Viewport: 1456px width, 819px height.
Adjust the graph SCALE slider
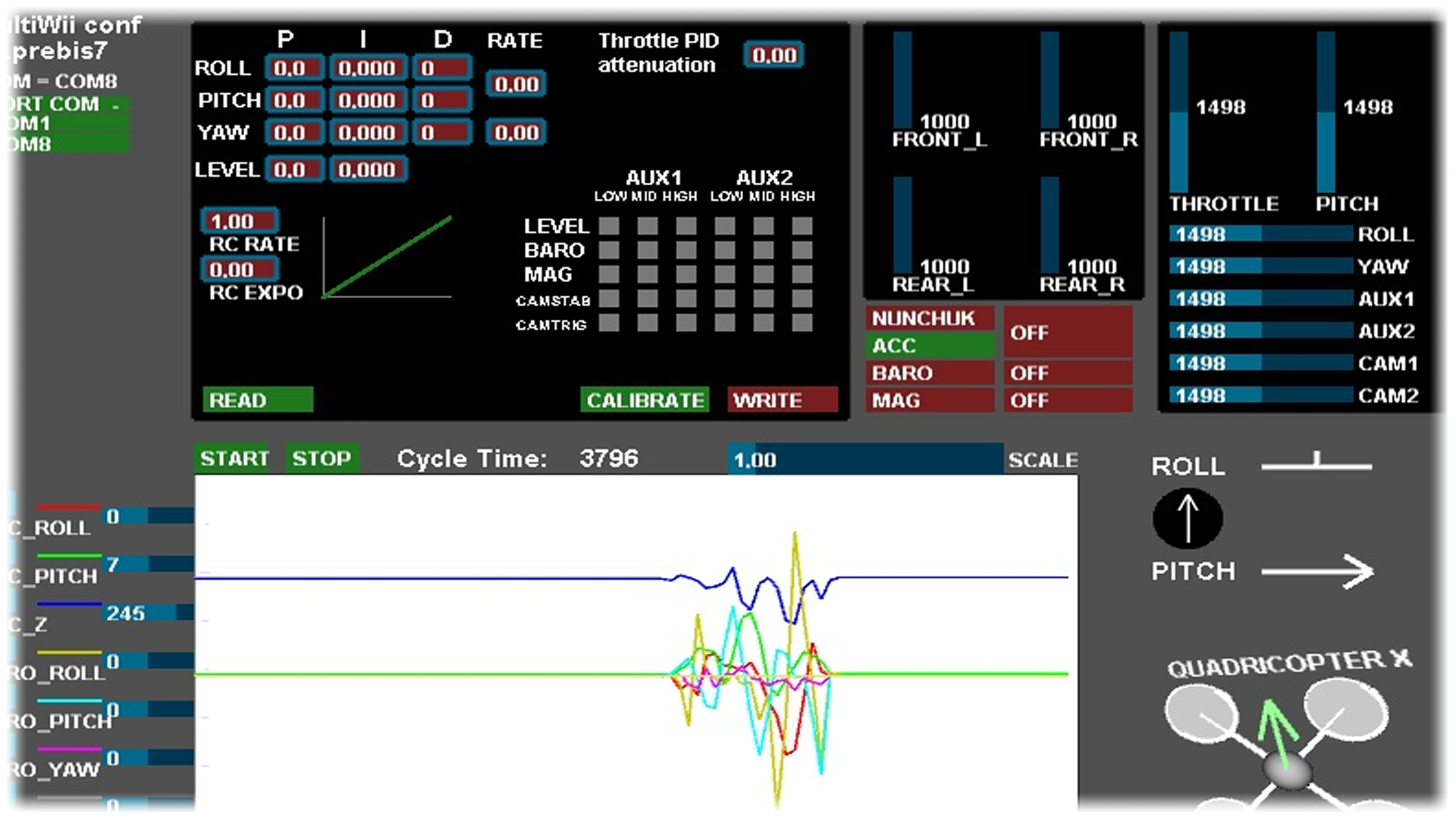[x=864, y=460]
